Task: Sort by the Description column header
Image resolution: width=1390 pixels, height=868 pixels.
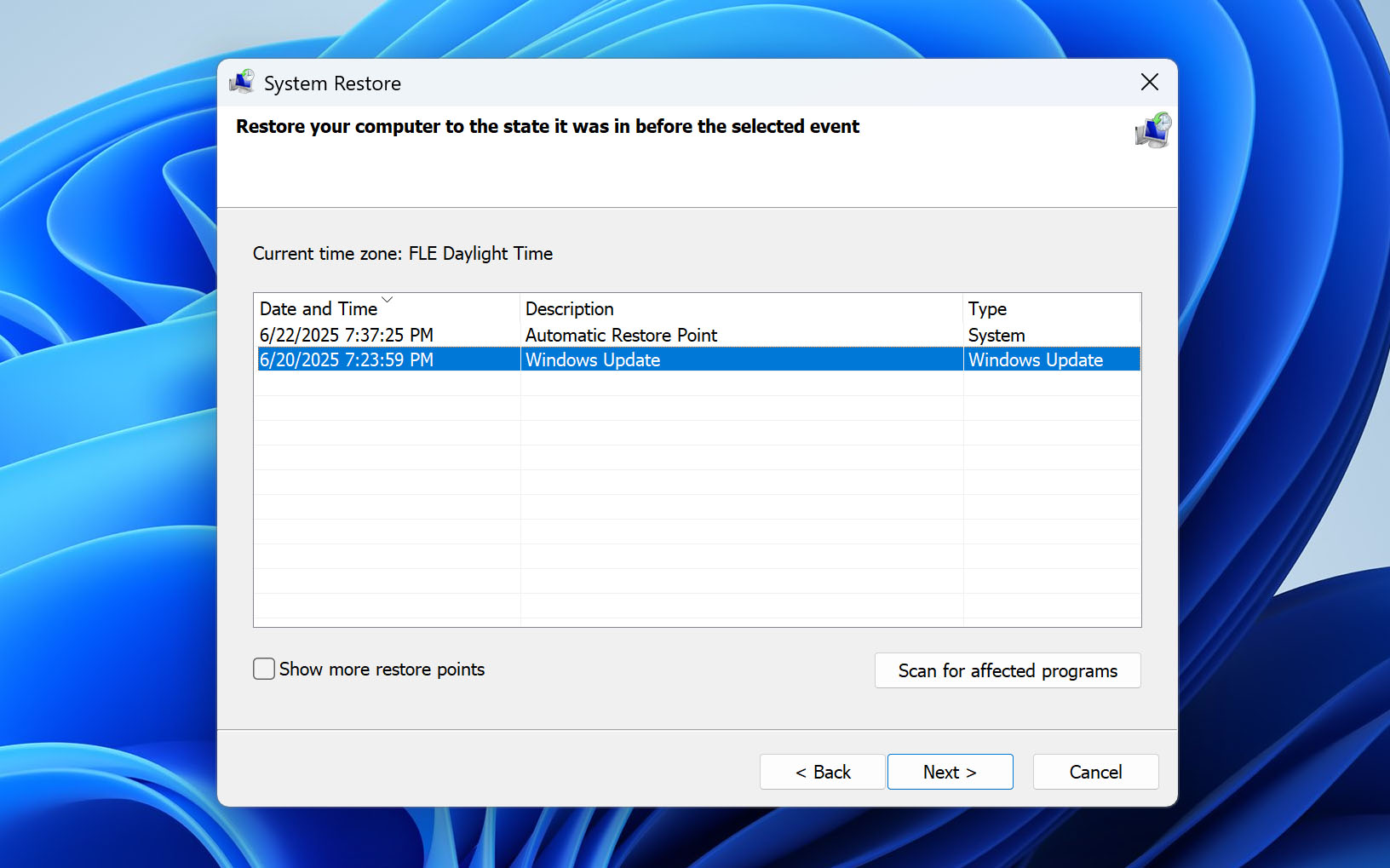Action: pos(741,308)
